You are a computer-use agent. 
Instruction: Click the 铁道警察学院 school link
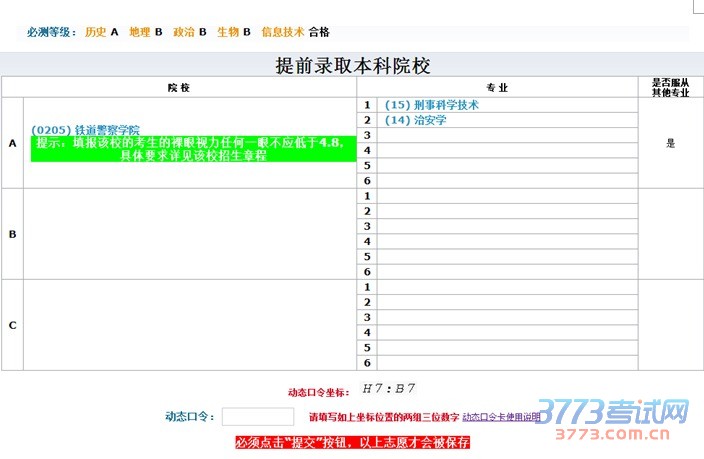85,130
